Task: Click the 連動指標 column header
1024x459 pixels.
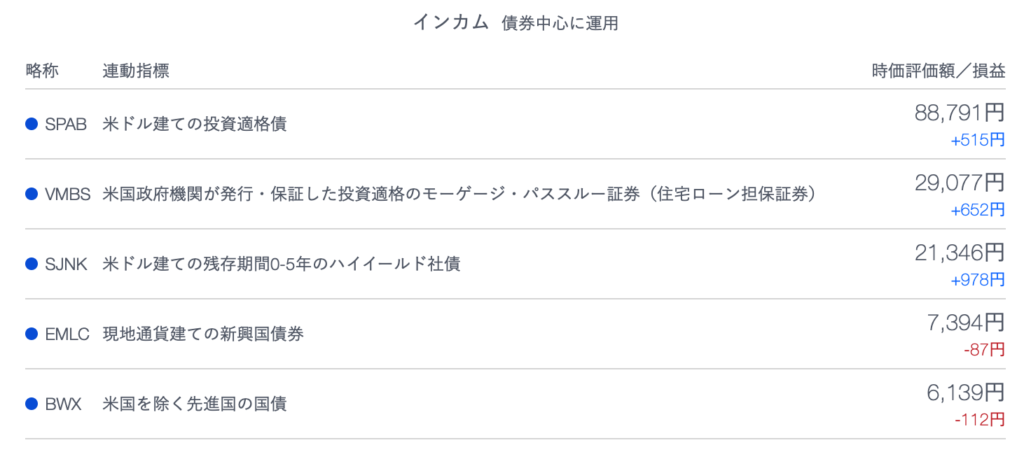Action: click(x=136, y=71)
